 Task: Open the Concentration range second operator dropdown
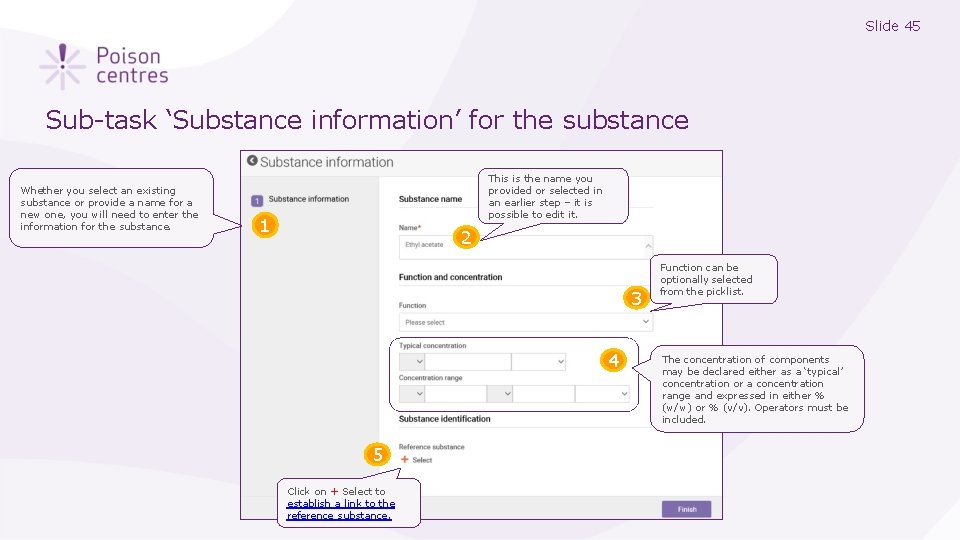(500, 394)
